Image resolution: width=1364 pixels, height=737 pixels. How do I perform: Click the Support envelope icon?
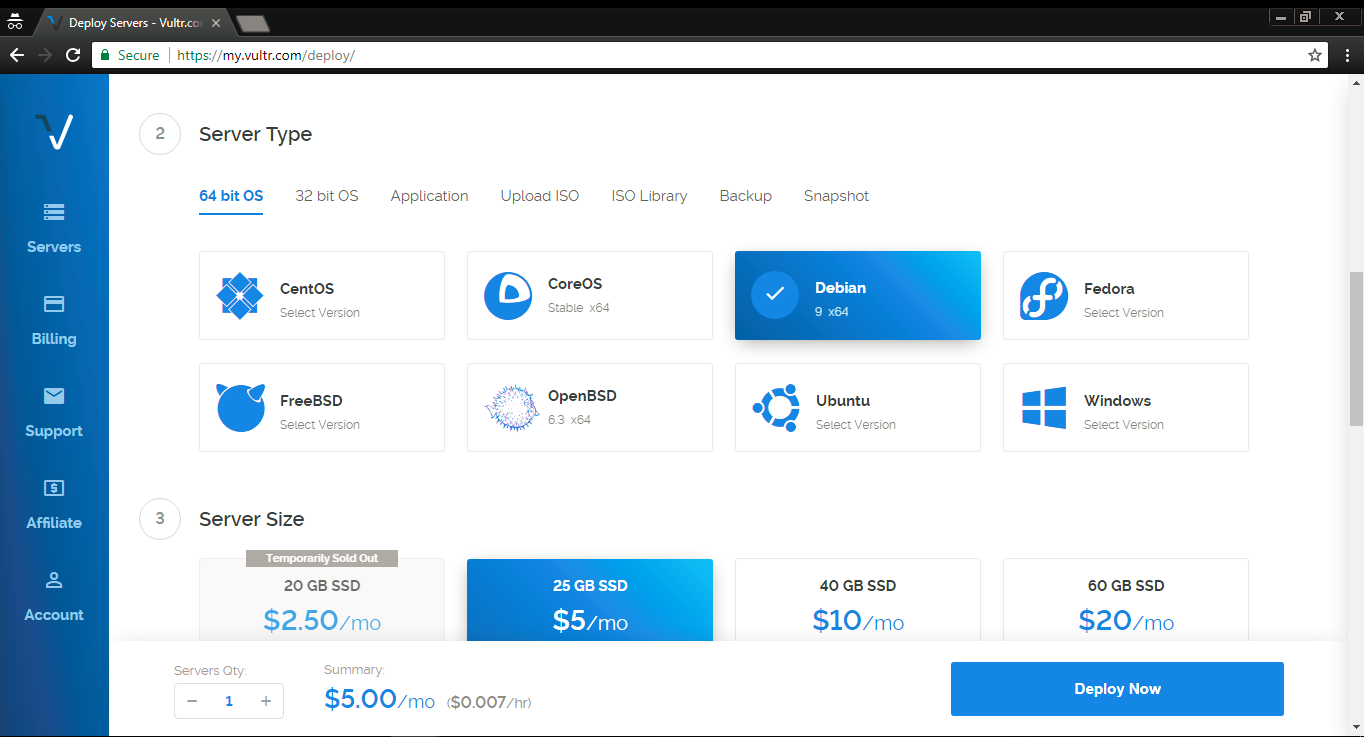pos(54,396)
